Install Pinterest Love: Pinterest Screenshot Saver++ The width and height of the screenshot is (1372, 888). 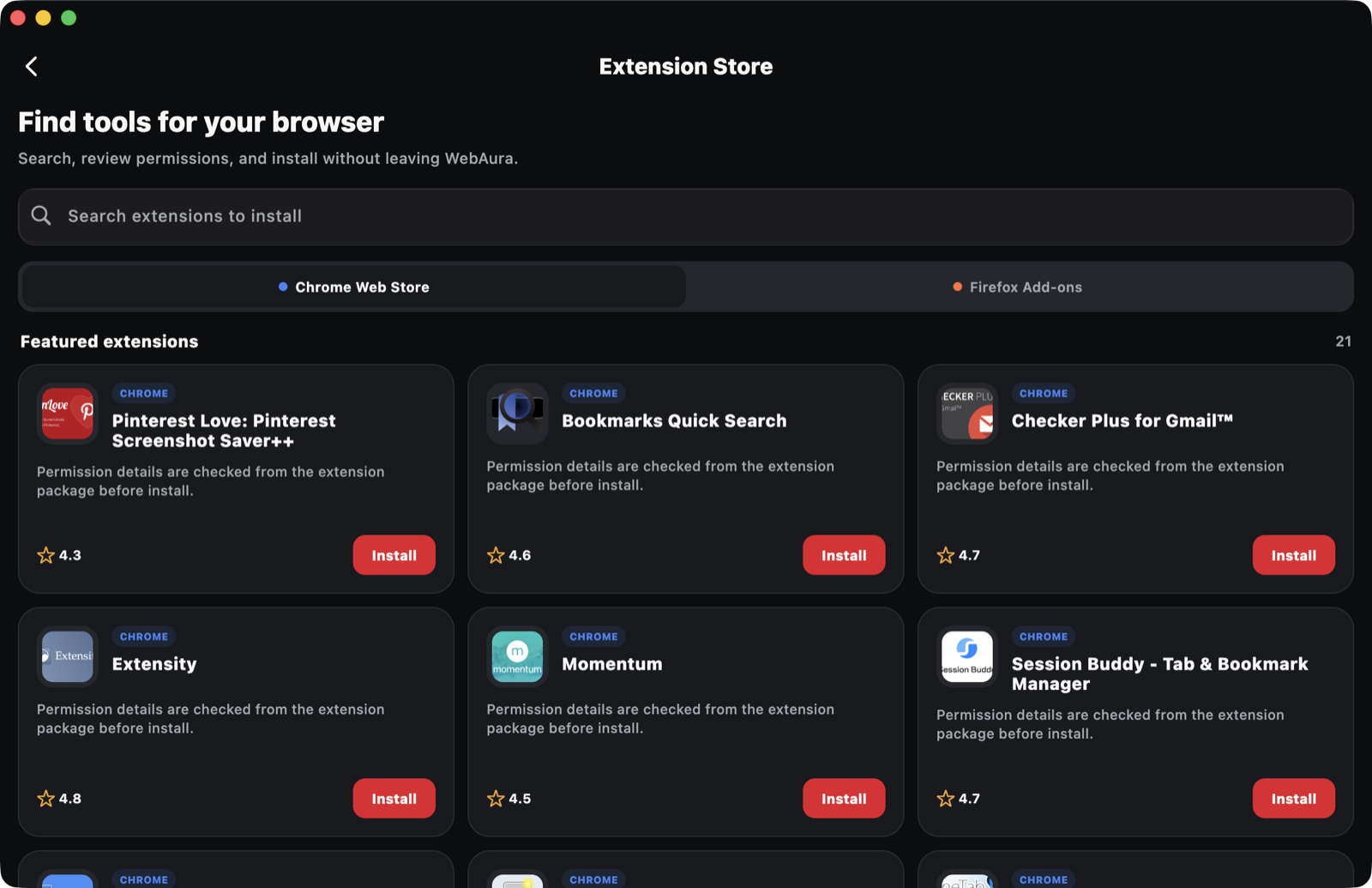[394, 555]
